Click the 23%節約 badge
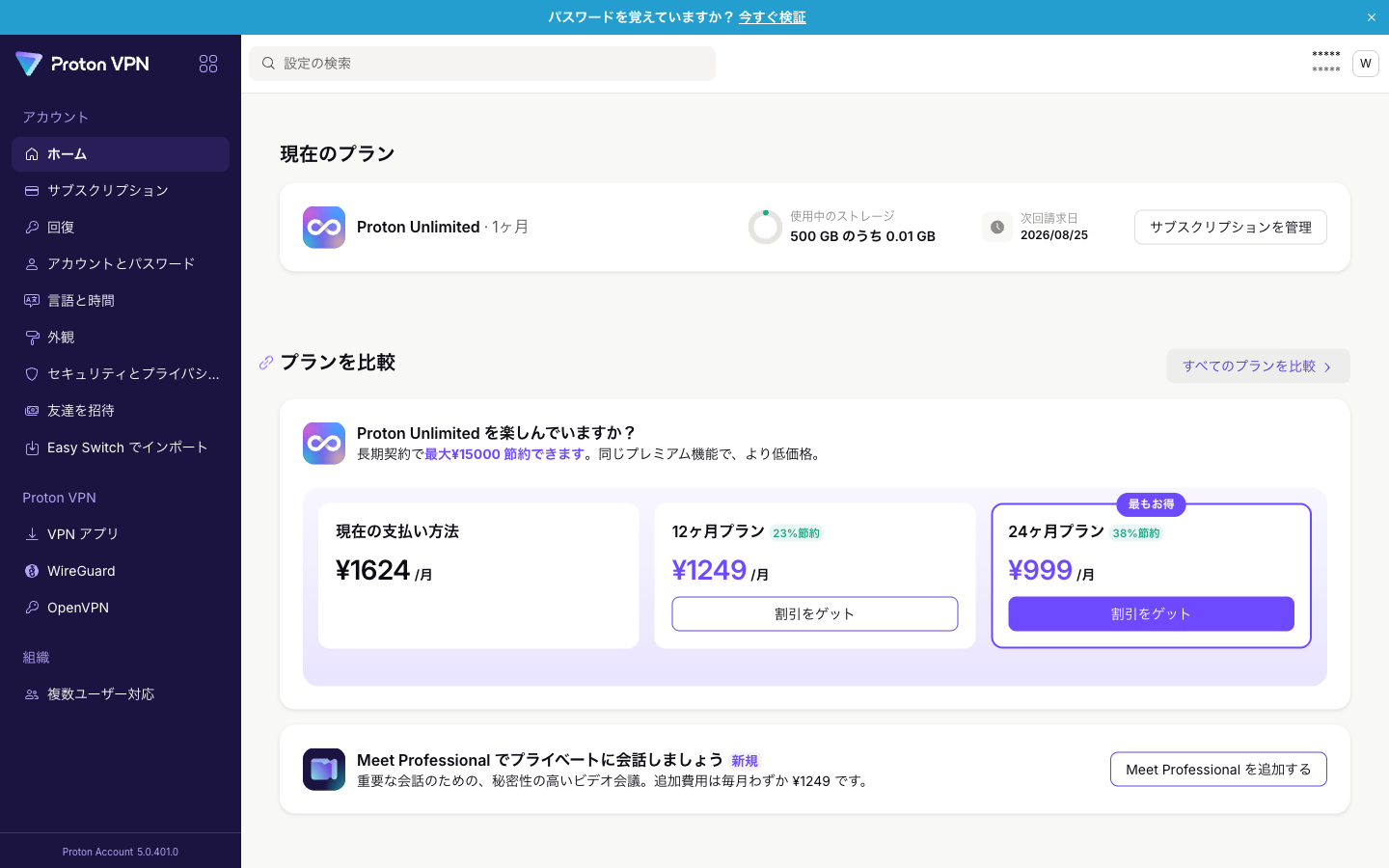 [797, 533]
